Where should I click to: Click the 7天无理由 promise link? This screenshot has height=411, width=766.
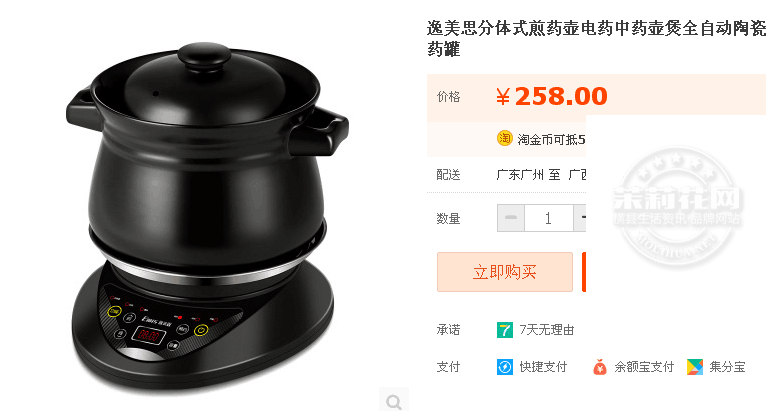[x=546, y=330]
